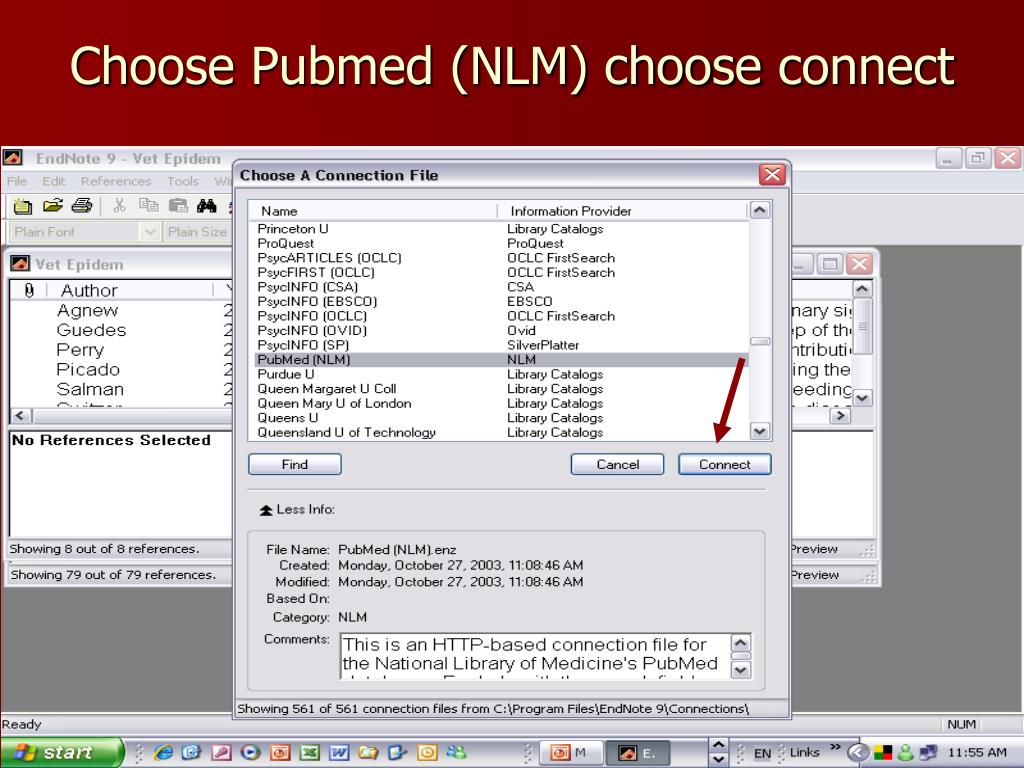This screenshot has height=768, width=1024.
Task: Show hidden tray icons arrow
Action: click(x=858, y=753)
